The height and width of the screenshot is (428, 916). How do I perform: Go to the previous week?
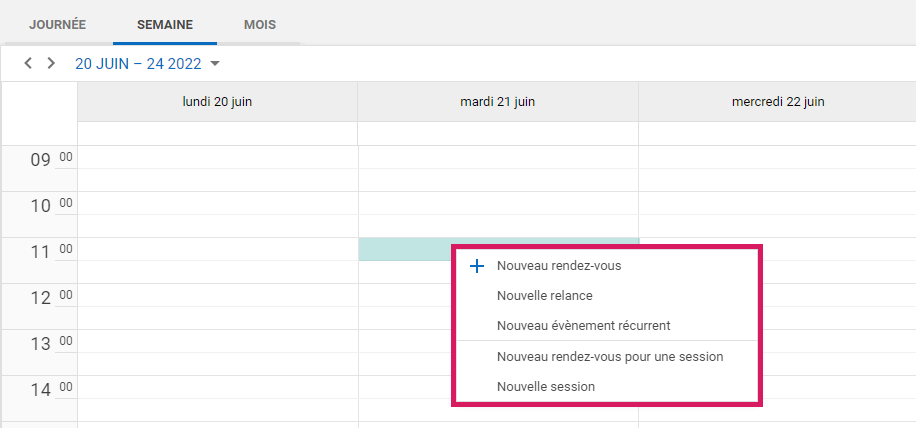28,64
